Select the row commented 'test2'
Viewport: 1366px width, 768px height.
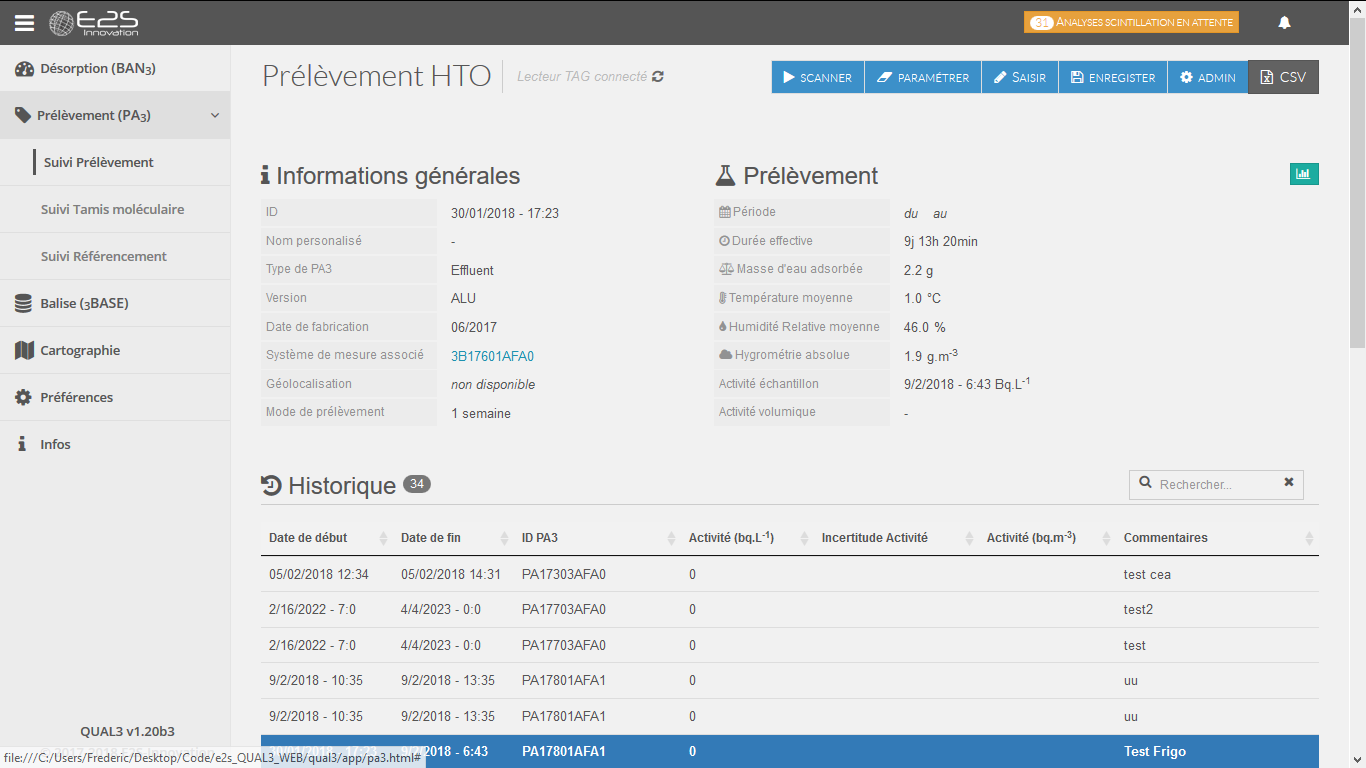pos(790,609)
